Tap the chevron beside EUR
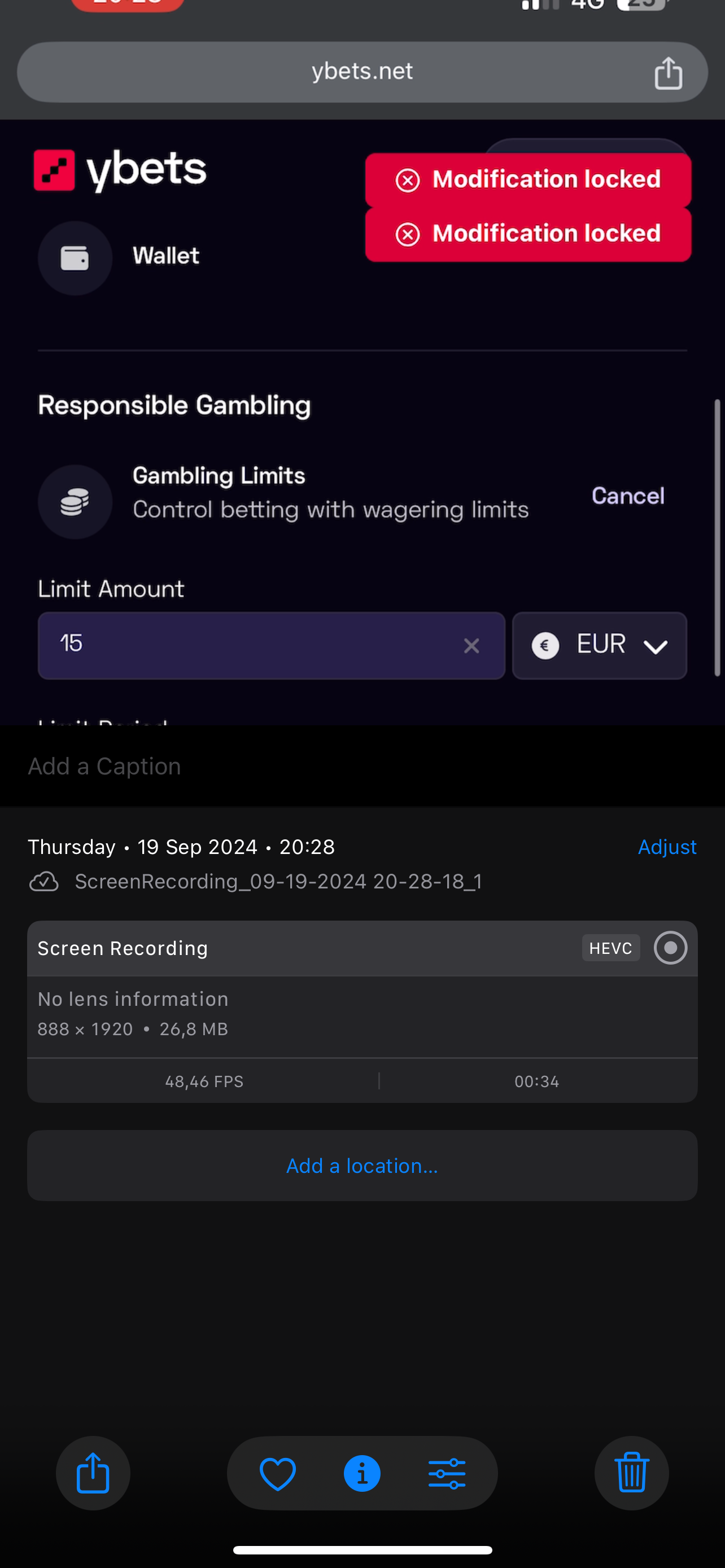 click(x=656, y=646)
